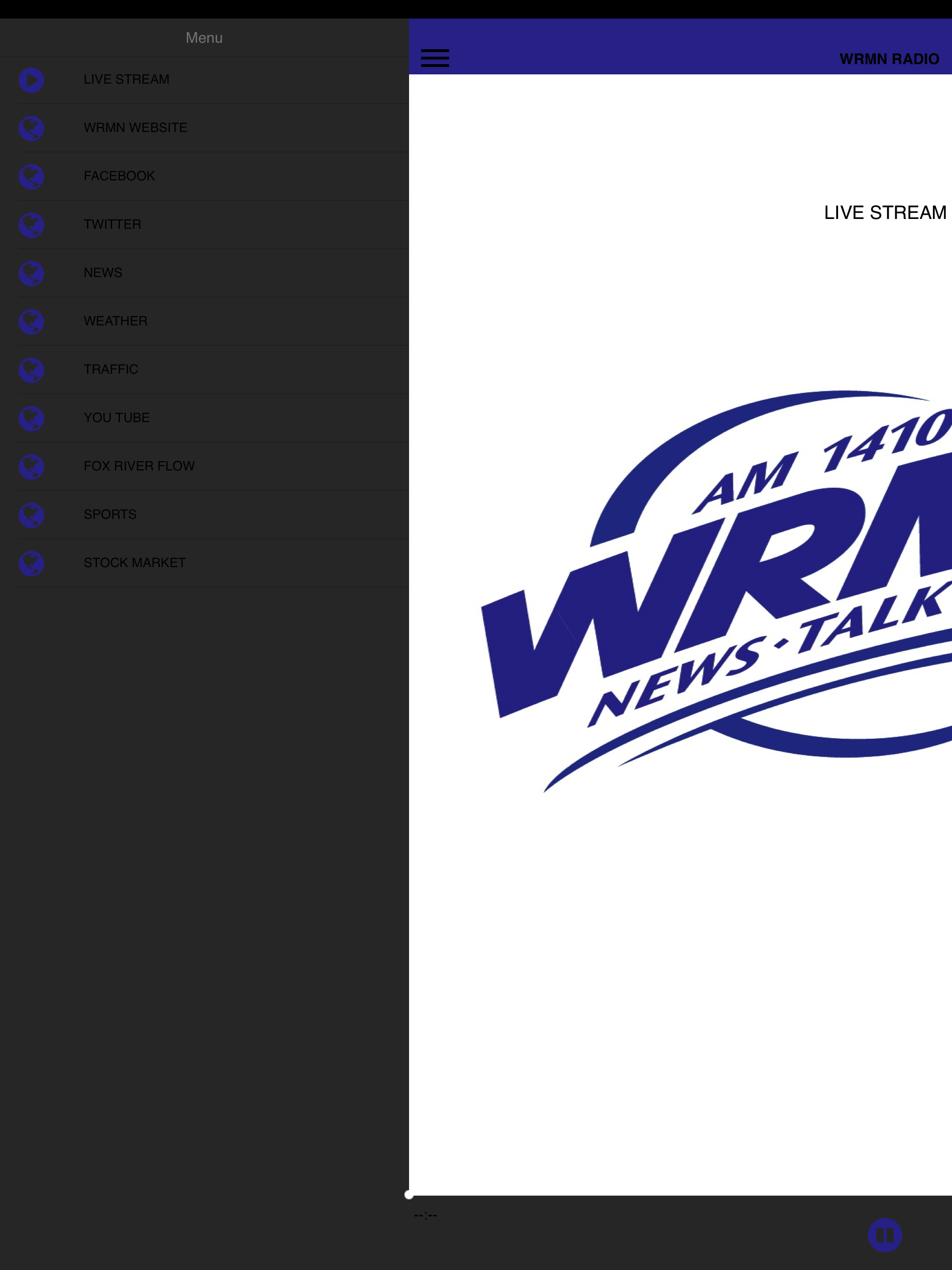
Task: Tap the play icon beside LIVE STREAM
Action: 31,80
